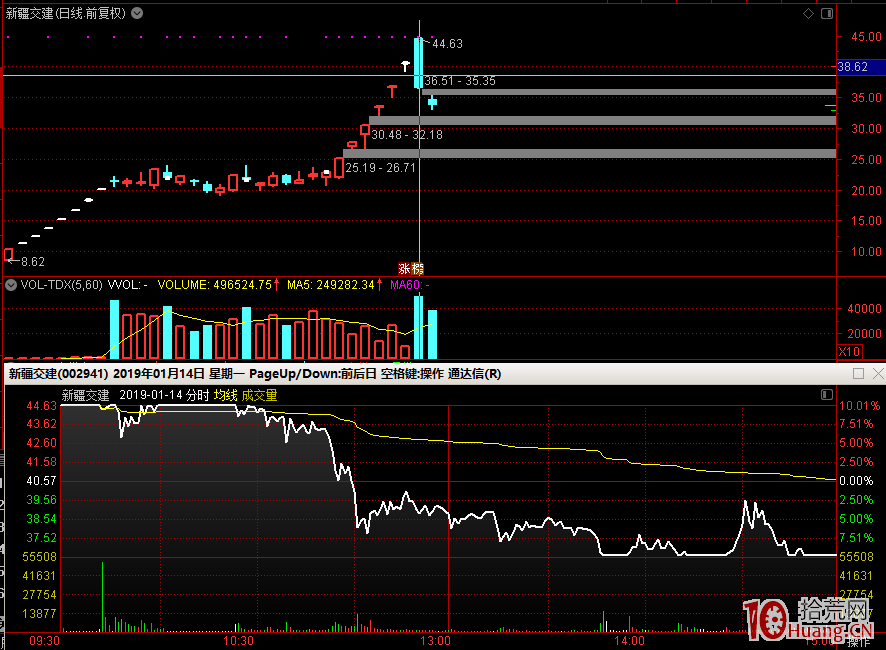
Task: Toggle the side panel icon at chart top-right
Action: click(x=825, y=13)
